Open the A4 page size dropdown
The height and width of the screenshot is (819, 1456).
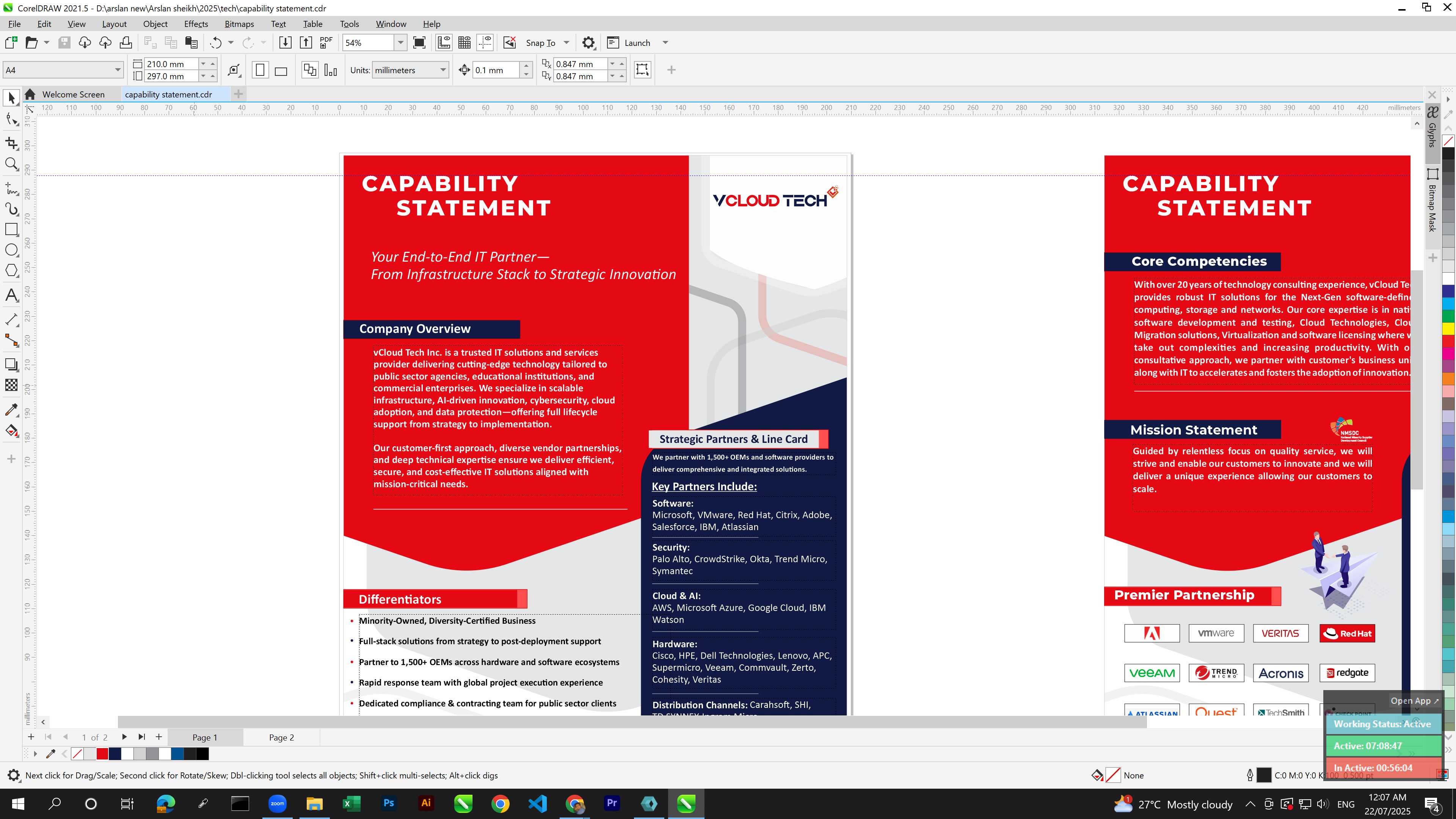[118, 70]
